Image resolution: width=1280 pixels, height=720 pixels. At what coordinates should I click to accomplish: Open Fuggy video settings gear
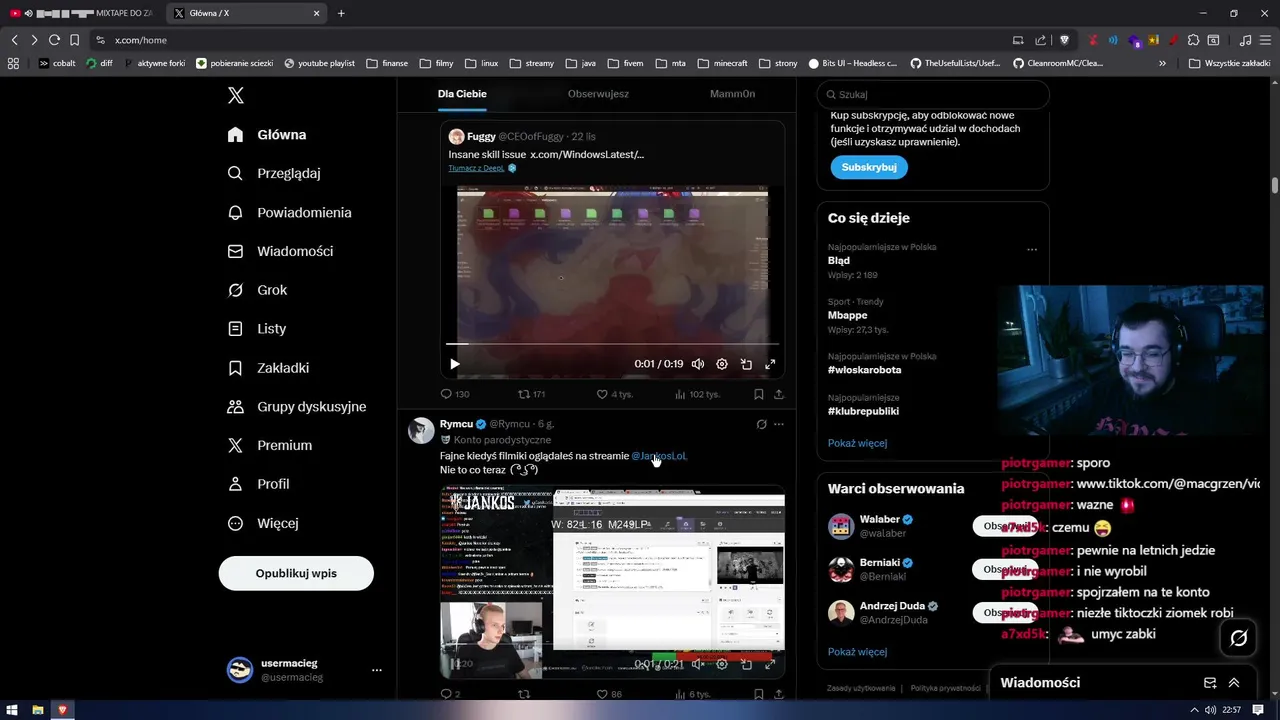tap(722, 364)
